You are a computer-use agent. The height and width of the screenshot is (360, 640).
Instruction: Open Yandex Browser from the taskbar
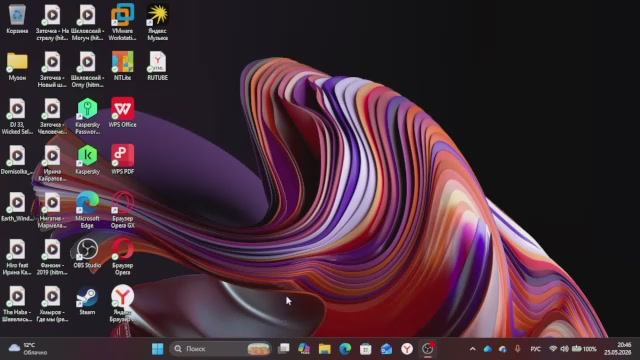coord(407,349)
